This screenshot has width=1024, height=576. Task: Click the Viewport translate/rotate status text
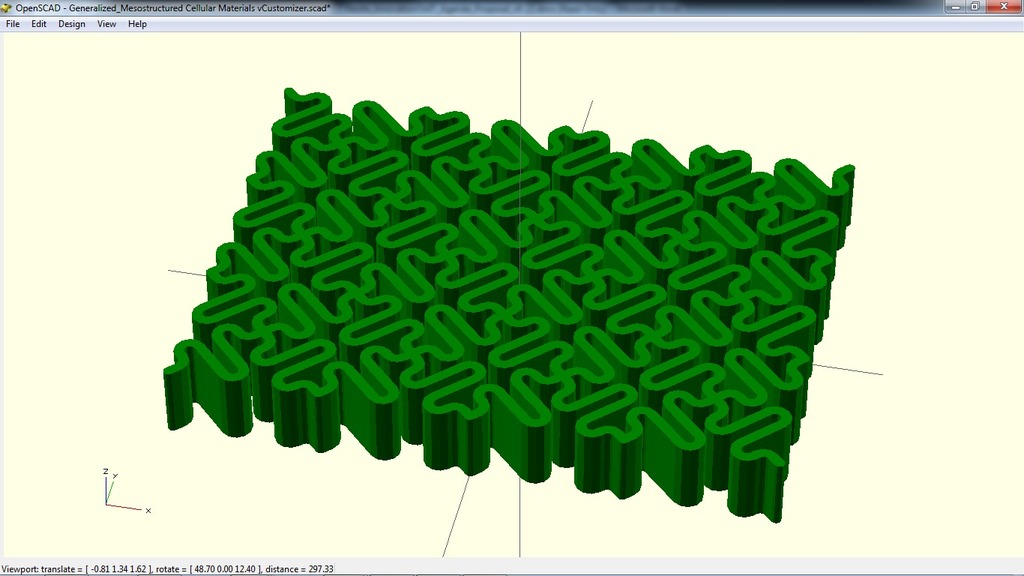coord(167,569)
